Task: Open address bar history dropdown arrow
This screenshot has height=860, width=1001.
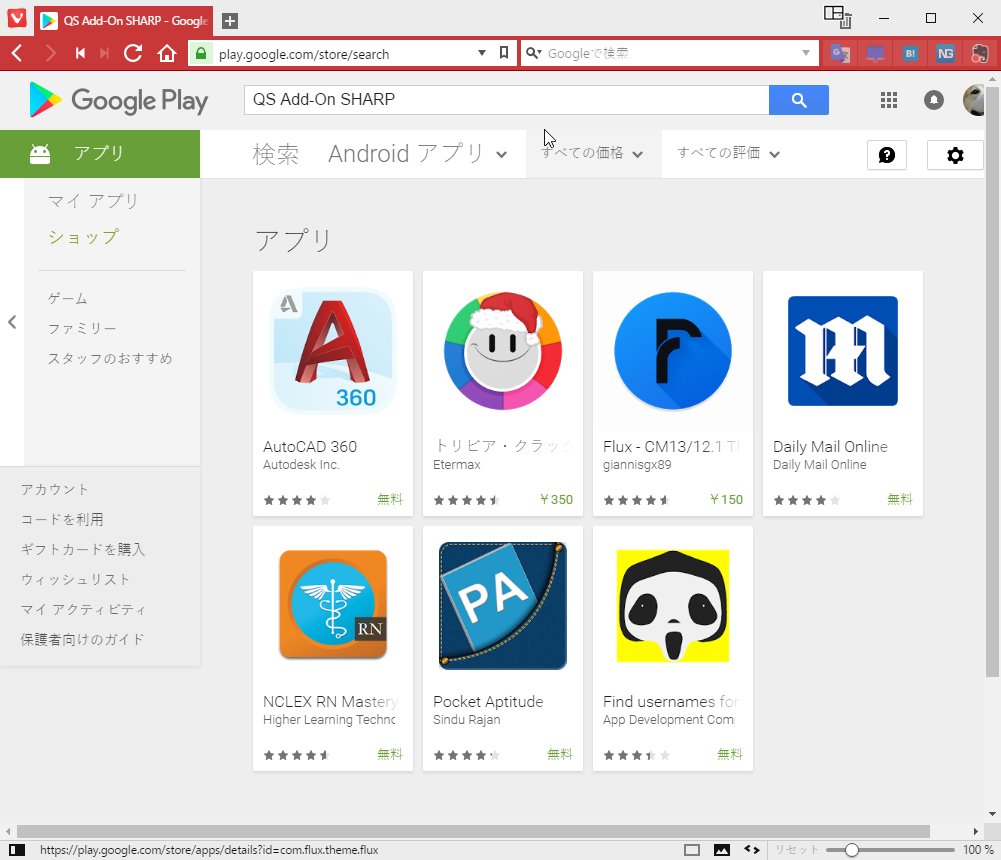Action: point(482,53)
